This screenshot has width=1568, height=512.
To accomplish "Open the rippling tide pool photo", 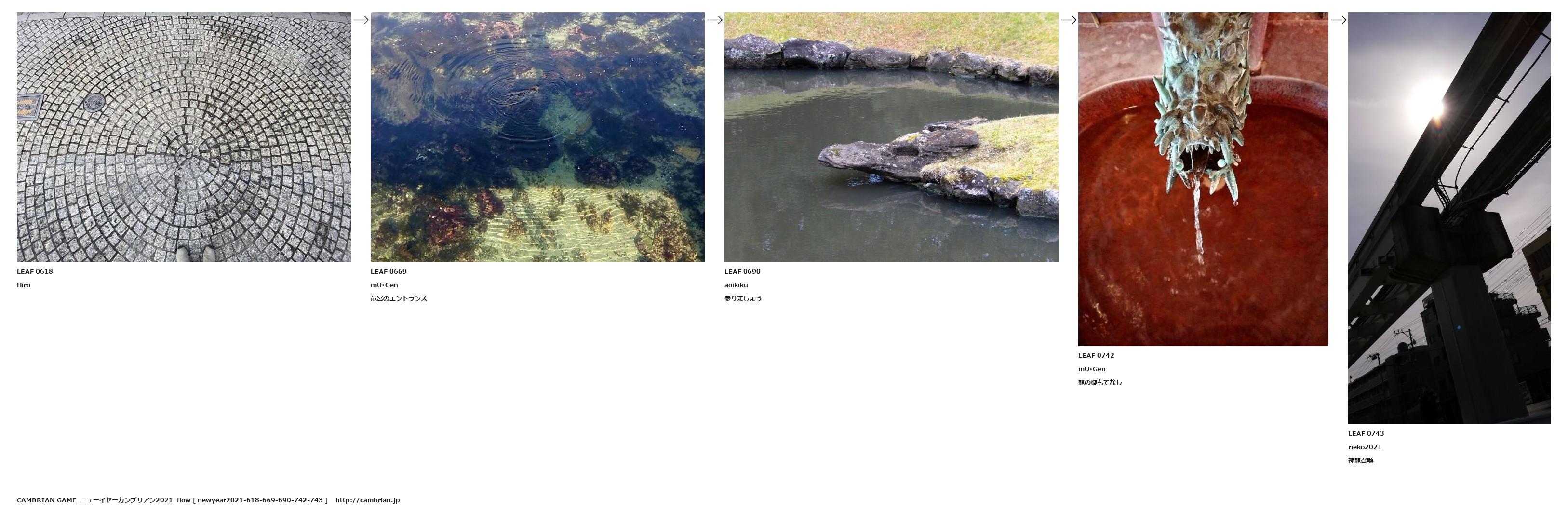I will (537, 137).
